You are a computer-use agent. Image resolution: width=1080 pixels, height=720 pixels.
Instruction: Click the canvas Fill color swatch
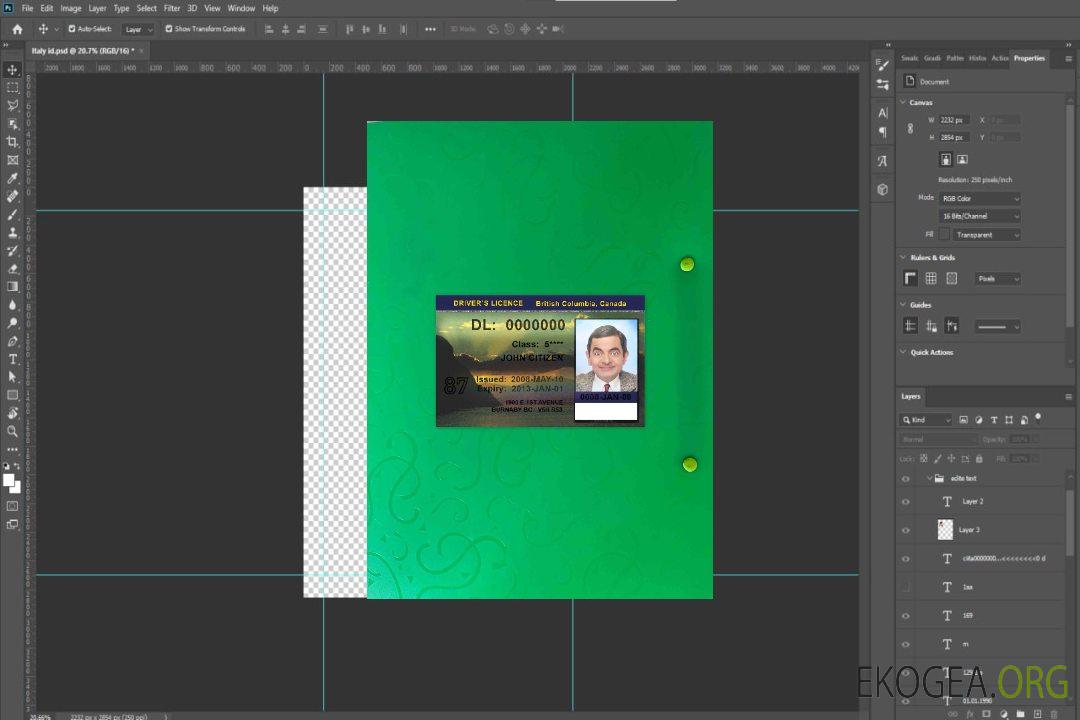click(944, 234)
